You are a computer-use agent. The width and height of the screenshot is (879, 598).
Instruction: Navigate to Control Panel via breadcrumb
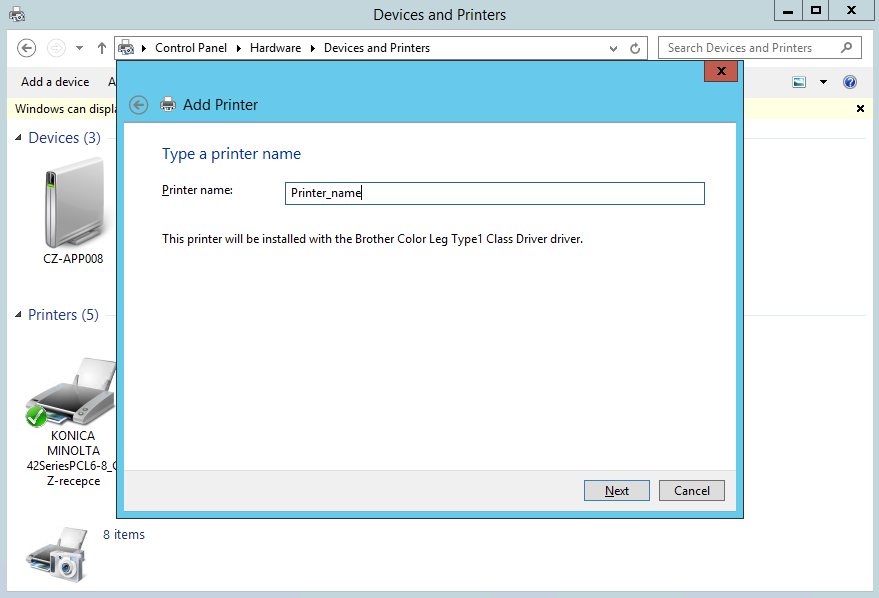191,47
